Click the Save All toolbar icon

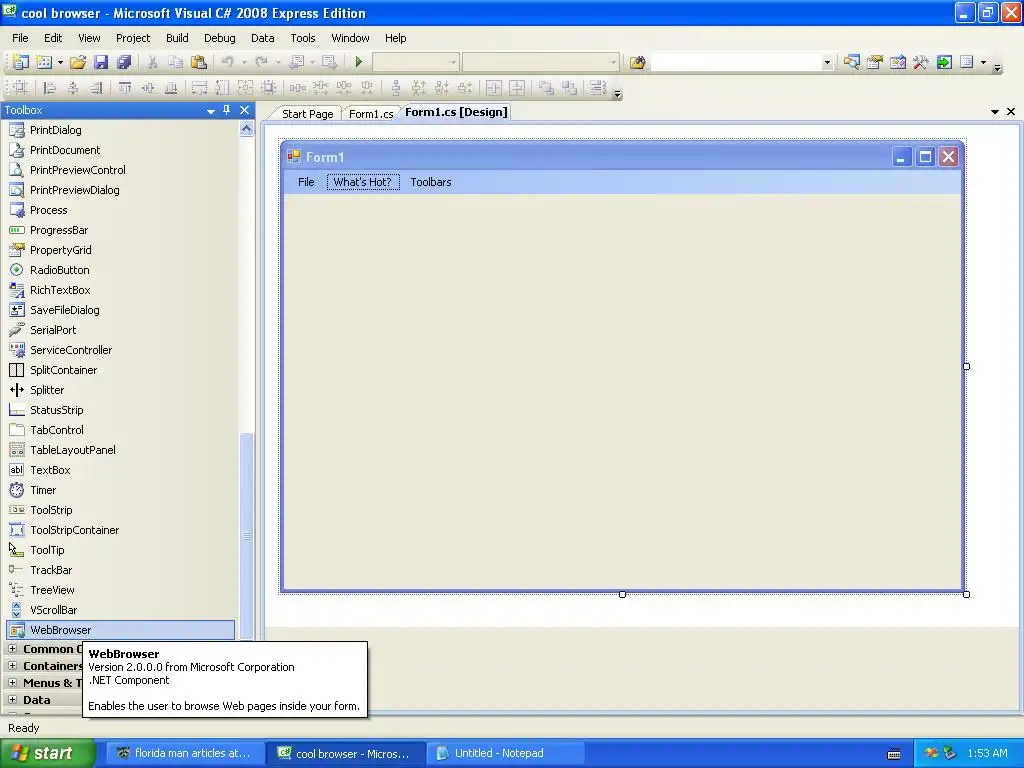[x=123, y=62]
